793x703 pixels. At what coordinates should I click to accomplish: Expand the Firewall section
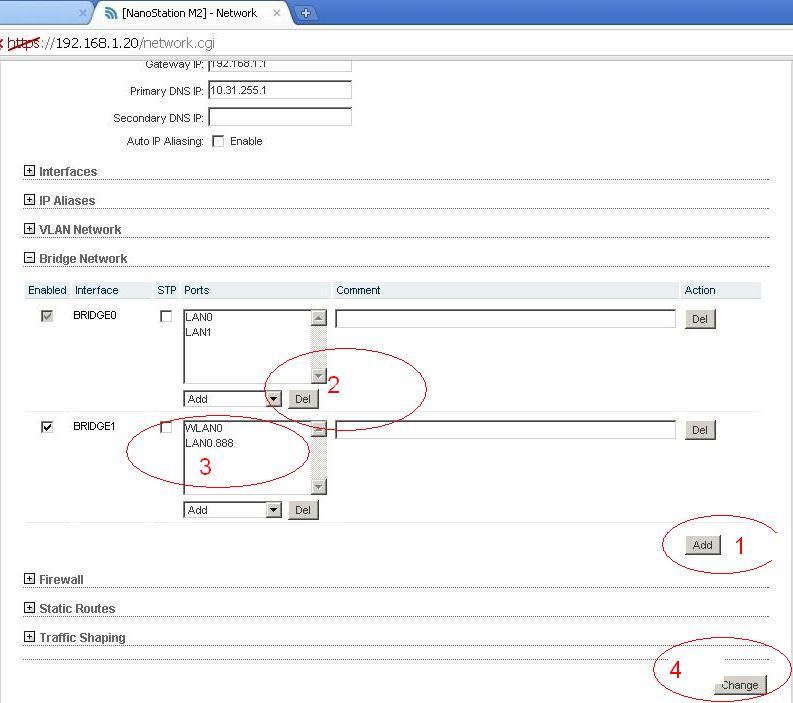29,579
